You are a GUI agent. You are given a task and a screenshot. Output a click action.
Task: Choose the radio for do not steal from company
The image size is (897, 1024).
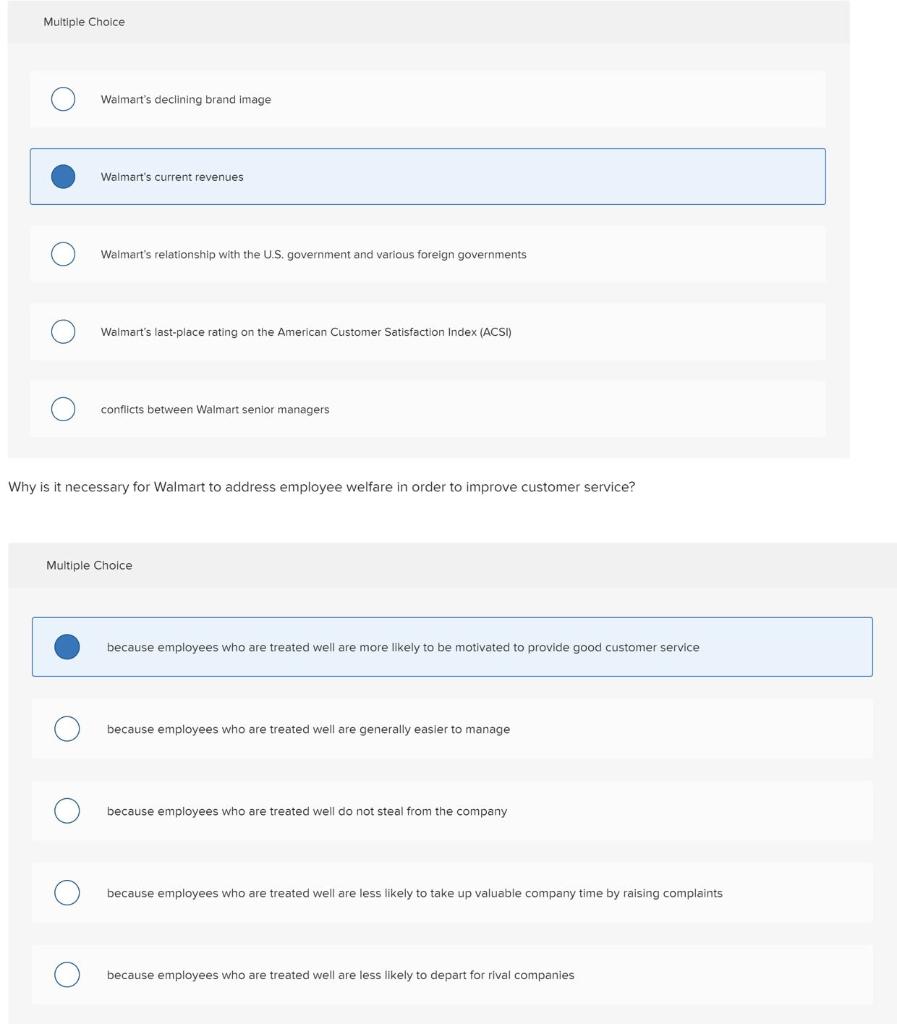[x=67, y=811]
